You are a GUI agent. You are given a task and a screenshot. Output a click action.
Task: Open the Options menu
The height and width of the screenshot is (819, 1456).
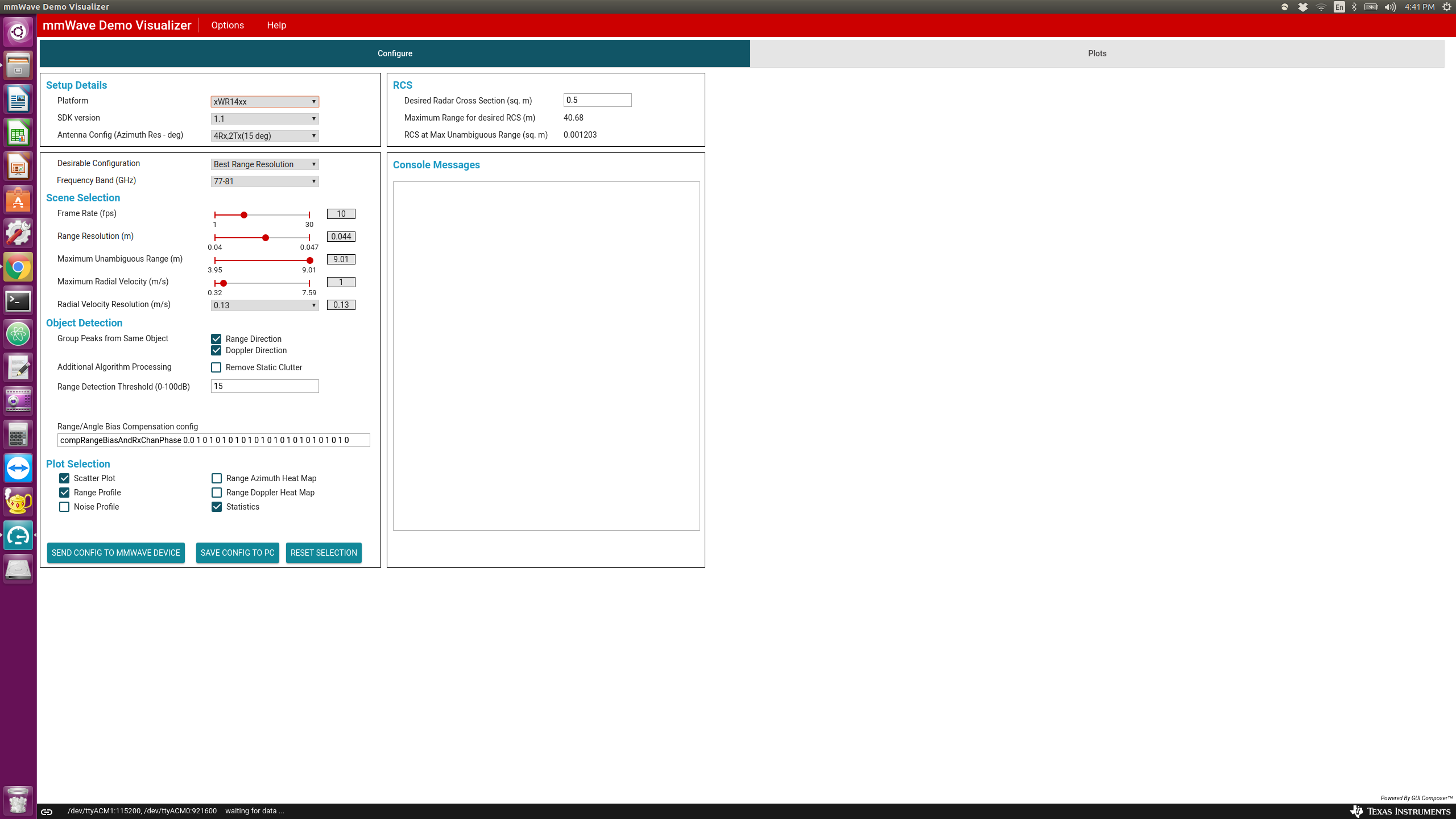(x=227, y=25)
